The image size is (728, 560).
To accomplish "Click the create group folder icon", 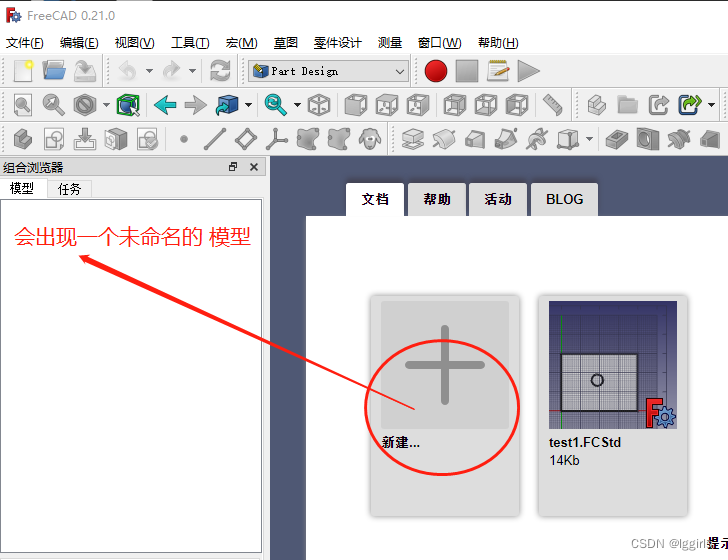I will coord(628,105).
